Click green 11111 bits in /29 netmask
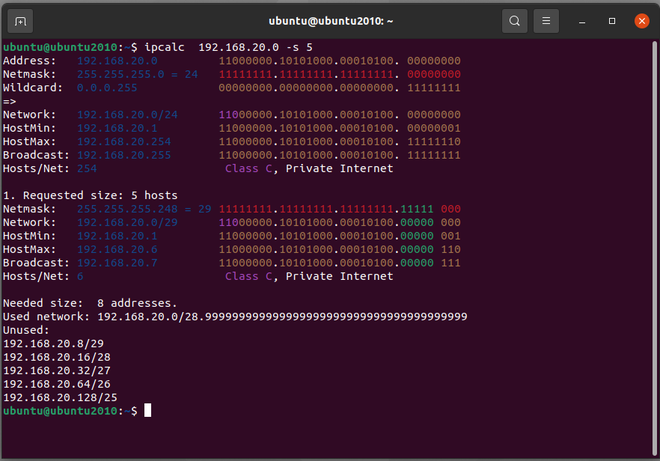This screenshot has width=660, height=461. (417, 209)
